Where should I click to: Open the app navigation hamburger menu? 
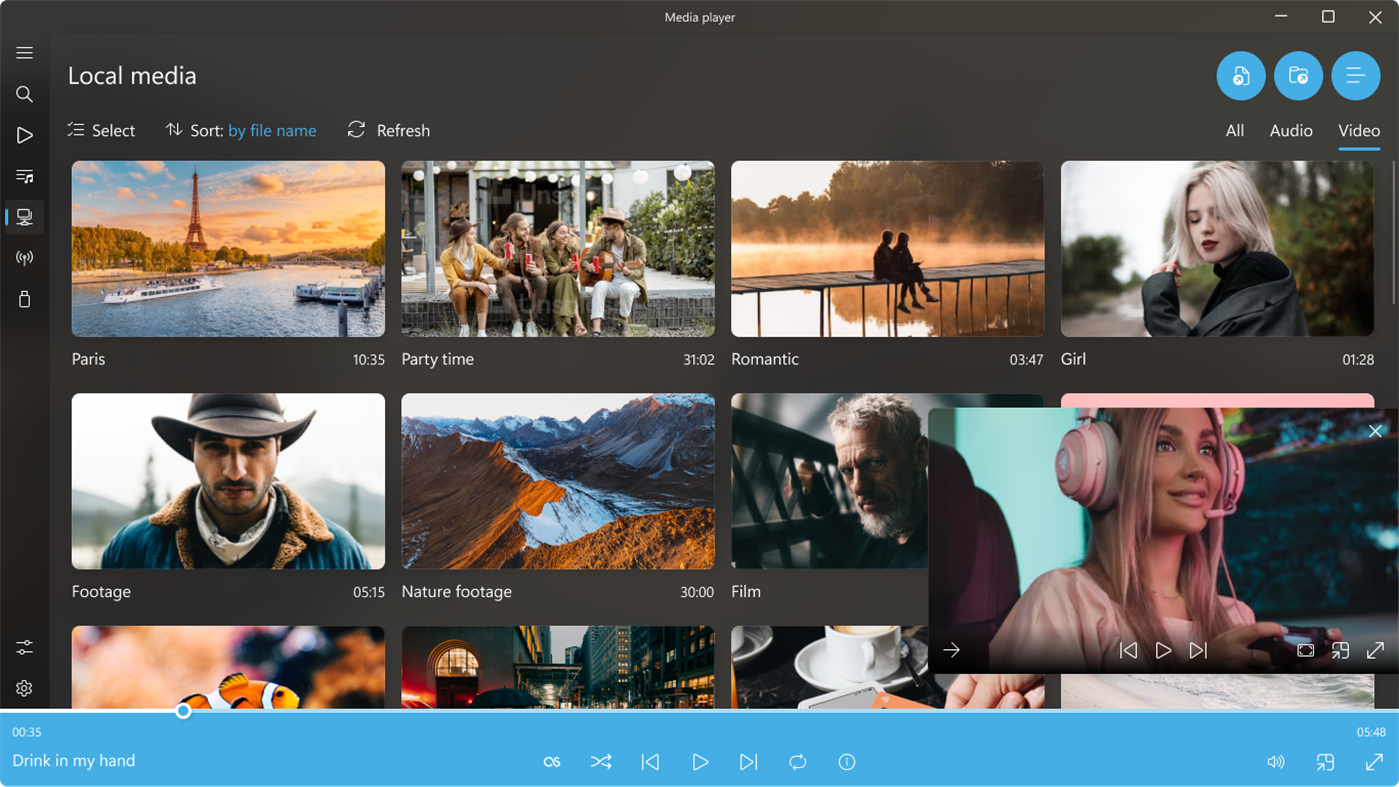(x=24, y=52)
